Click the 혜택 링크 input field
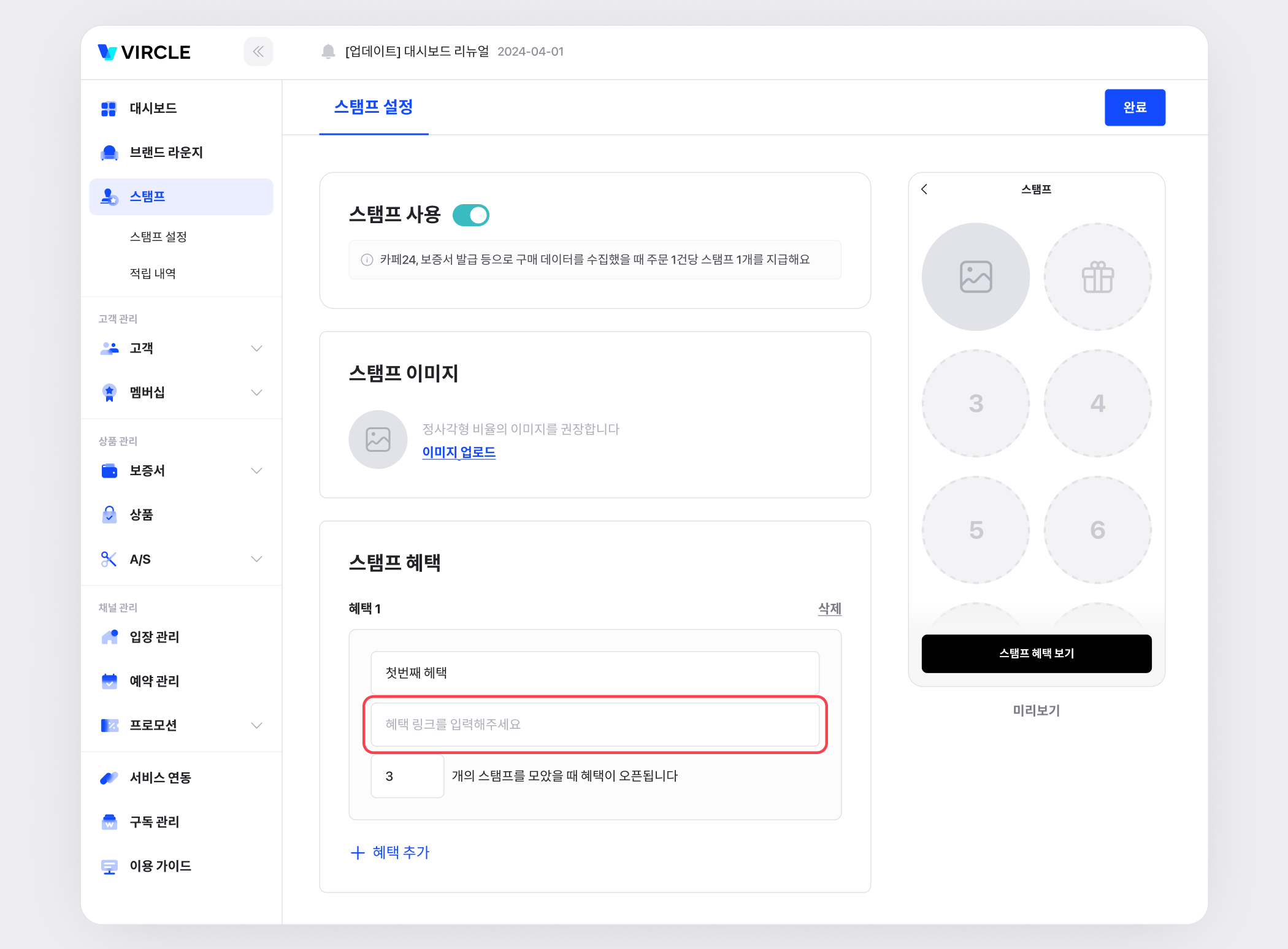This screenshot has width=1288, height=949. click(x=594, y=725)
